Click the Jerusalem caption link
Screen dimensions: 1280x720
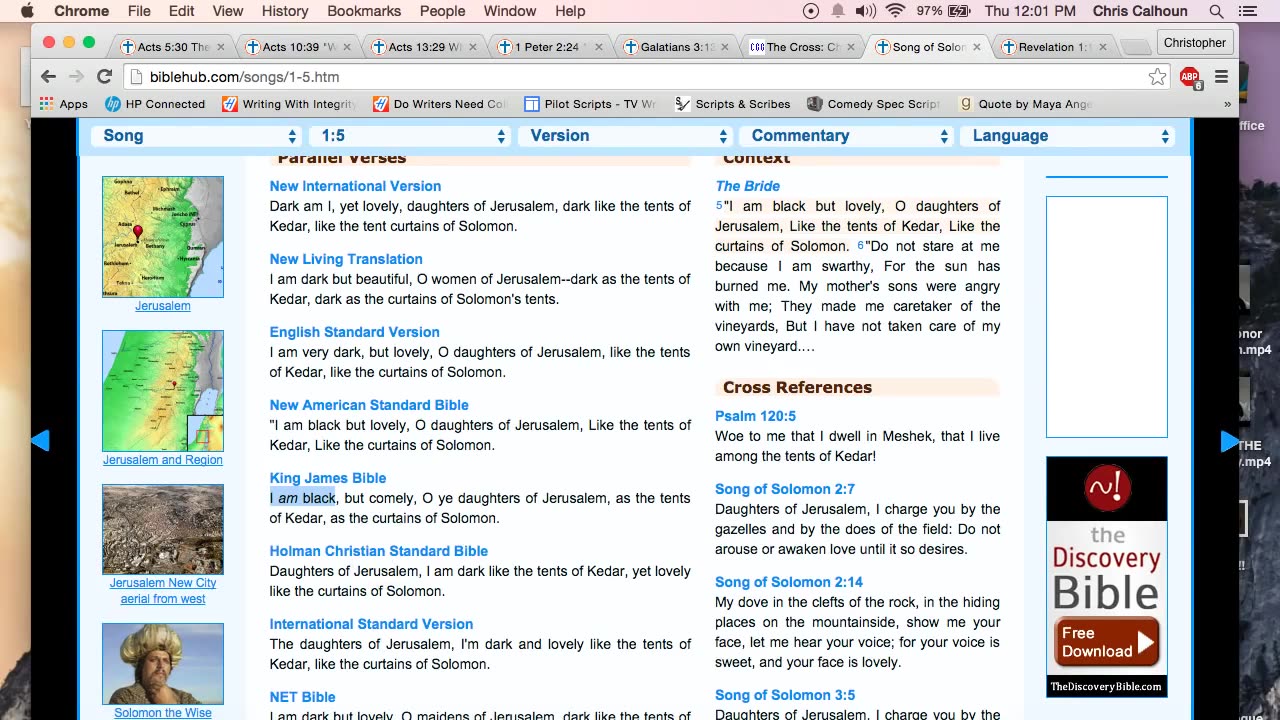163,306
